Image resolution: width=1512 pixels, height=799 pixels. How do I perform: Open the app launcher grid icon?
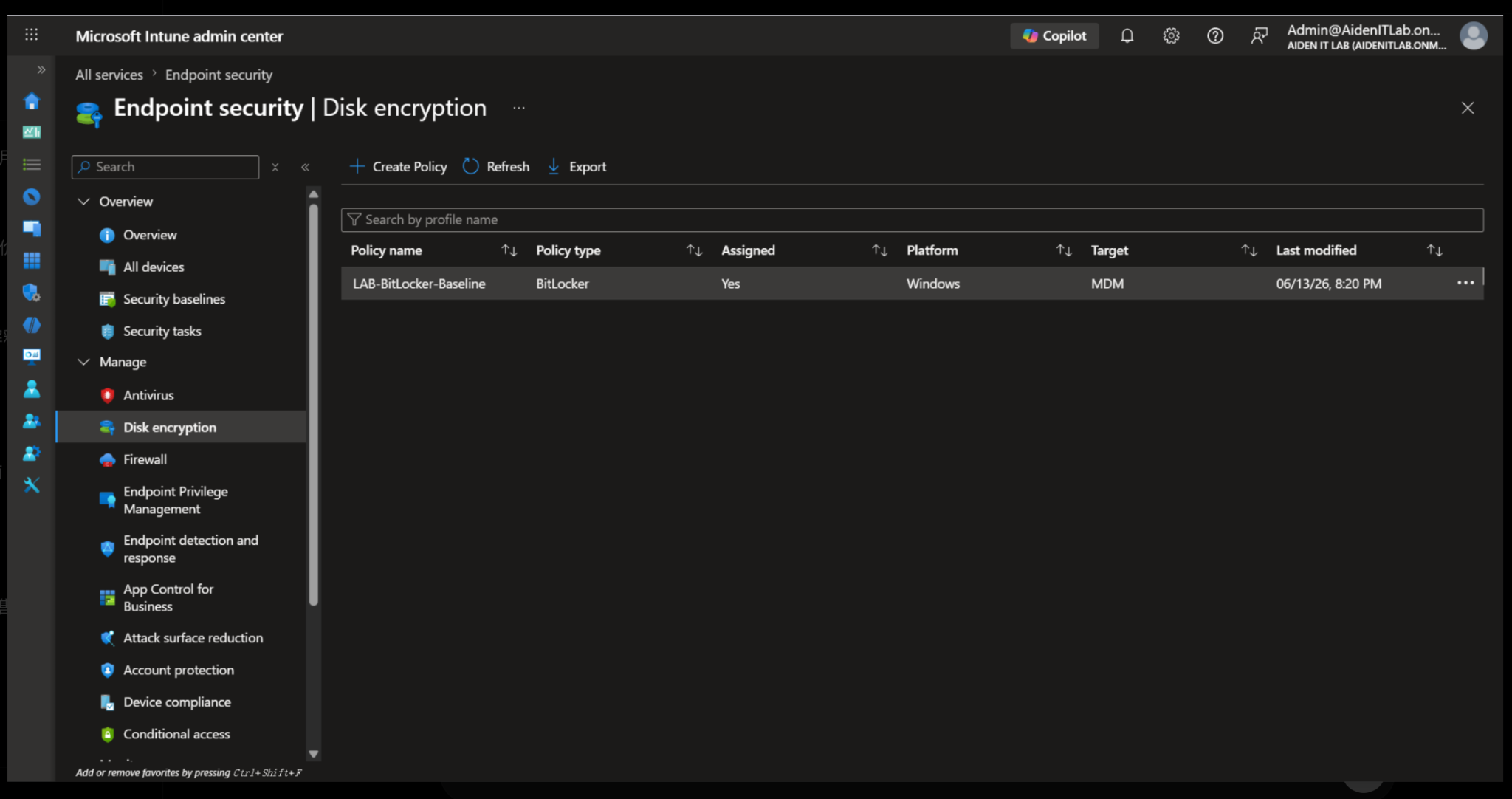coord(31,35)
